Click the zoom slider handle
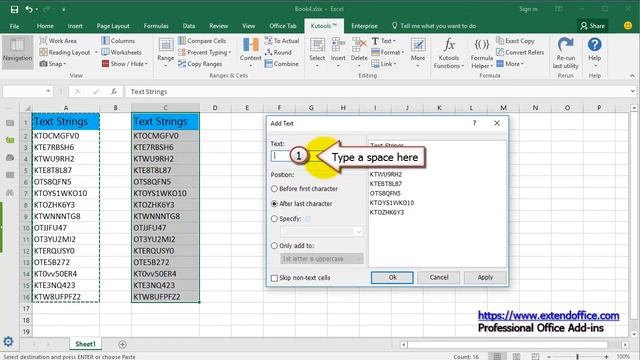 [x=577, y=356]
